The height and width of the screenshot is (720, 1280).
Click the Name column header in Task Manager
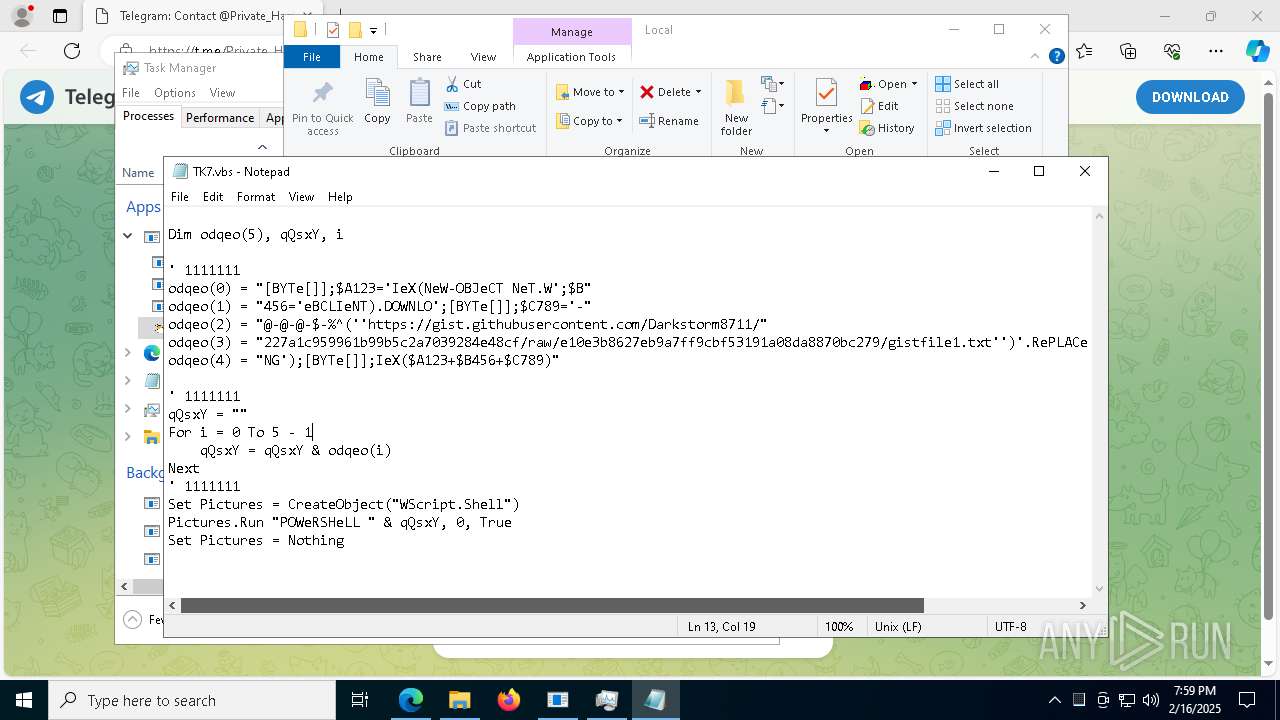click(x=138, y=172)
